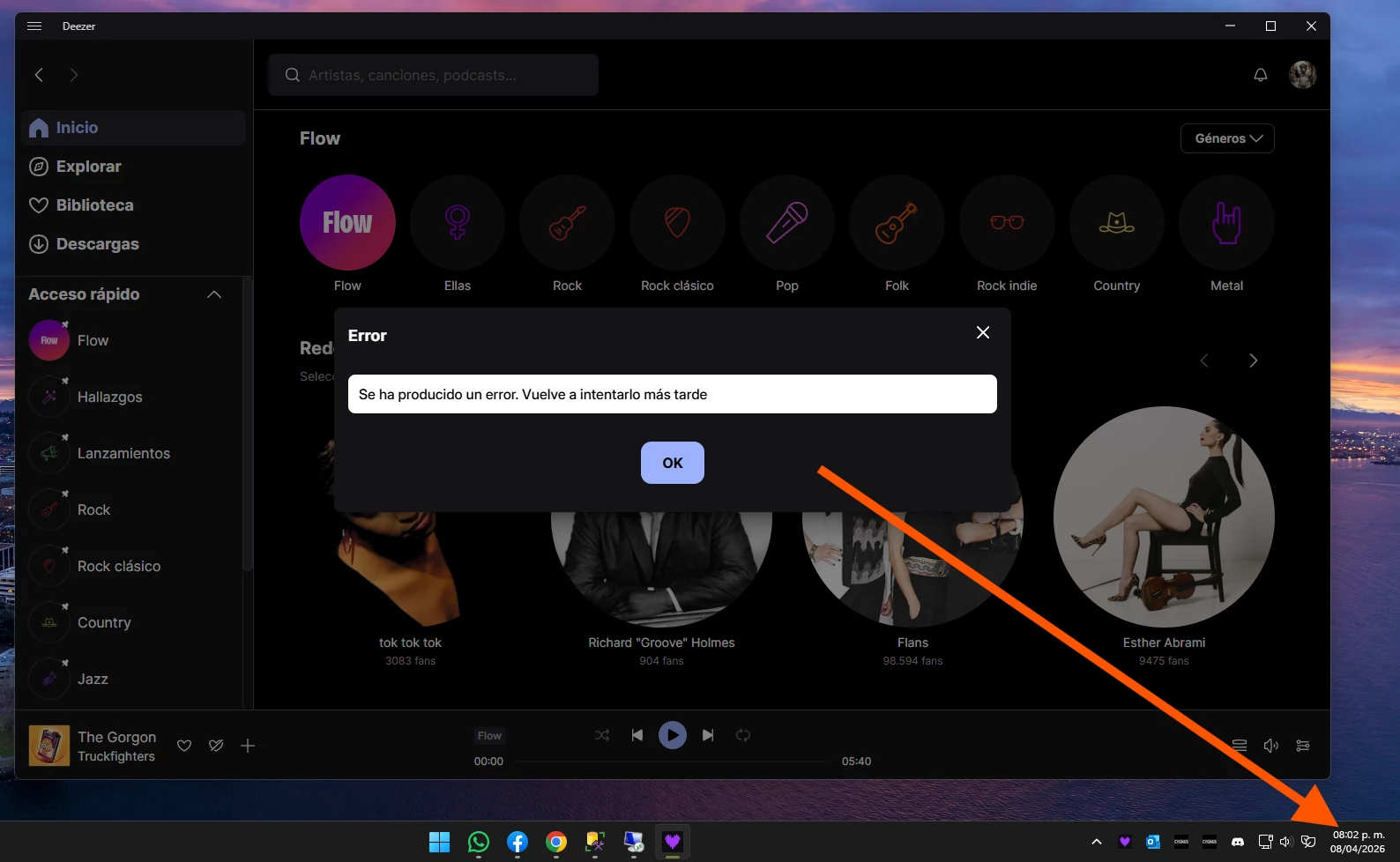This screenshot has width=1400, height=862.
Task: Select the Pop microphone flow icon
Action: pos(787,222)
